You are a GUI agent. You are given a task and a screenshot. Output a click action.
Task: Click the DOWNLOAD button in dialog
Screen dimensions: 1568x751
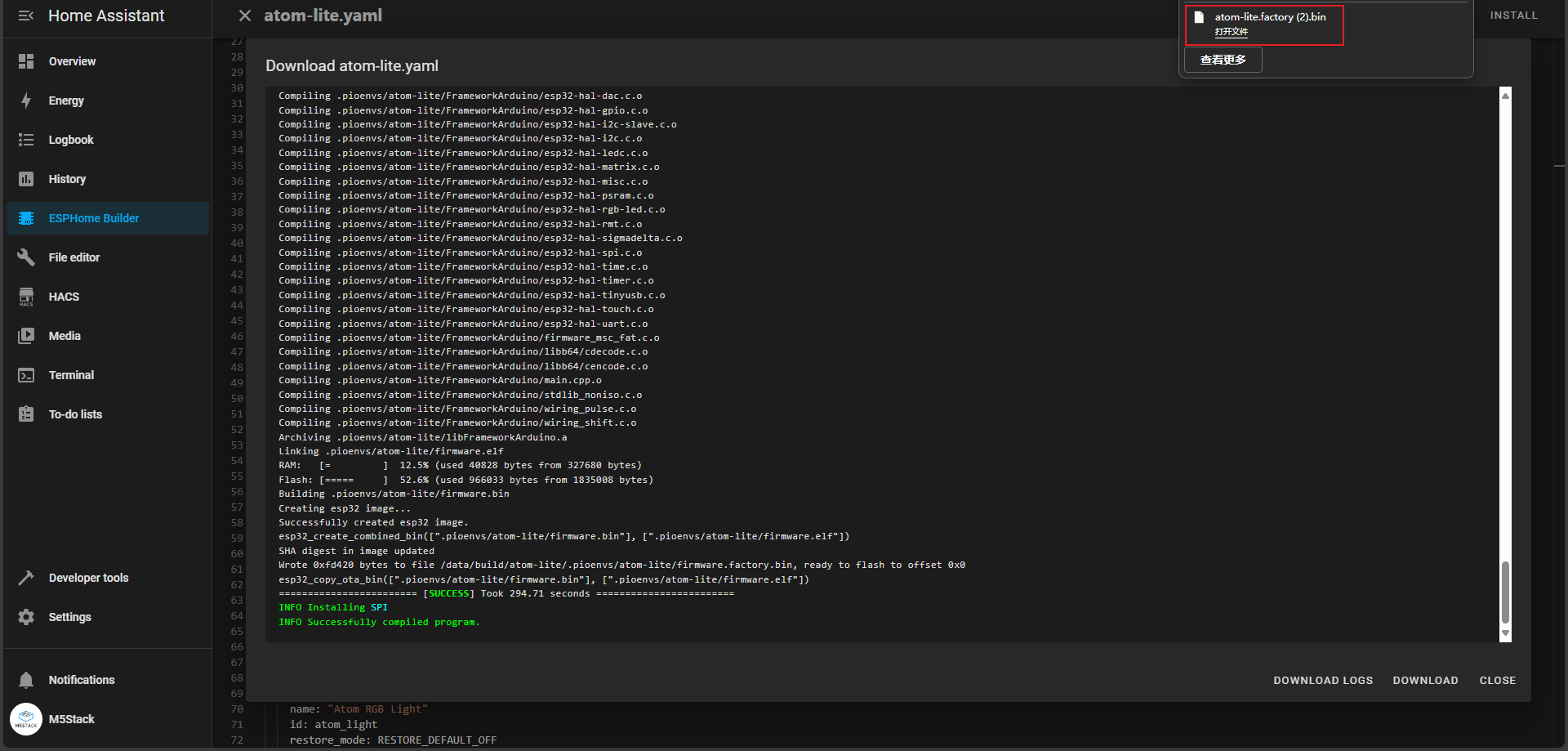point(1425,681)
